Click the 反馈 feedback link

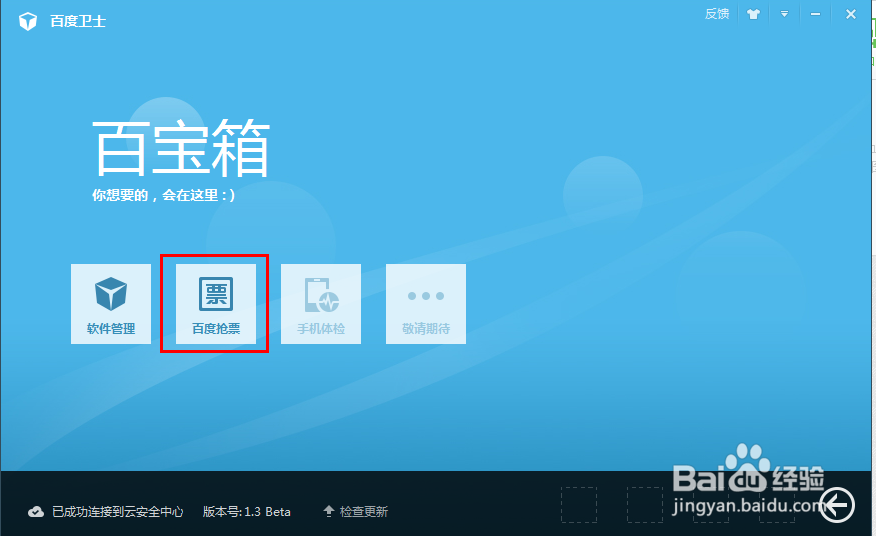[x=717, y=14]
